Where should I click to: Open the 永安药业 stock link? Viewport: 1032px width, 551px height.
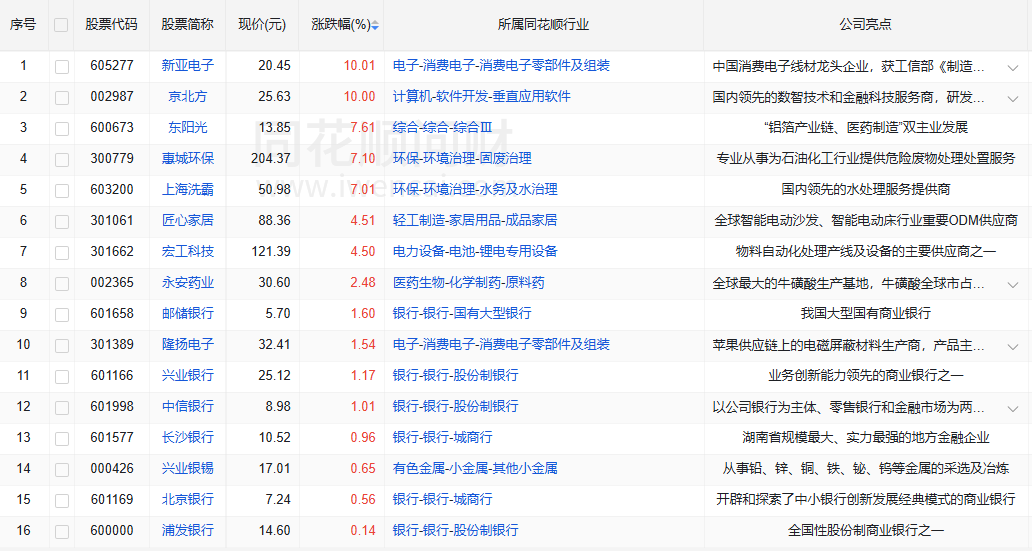point(188,282)
